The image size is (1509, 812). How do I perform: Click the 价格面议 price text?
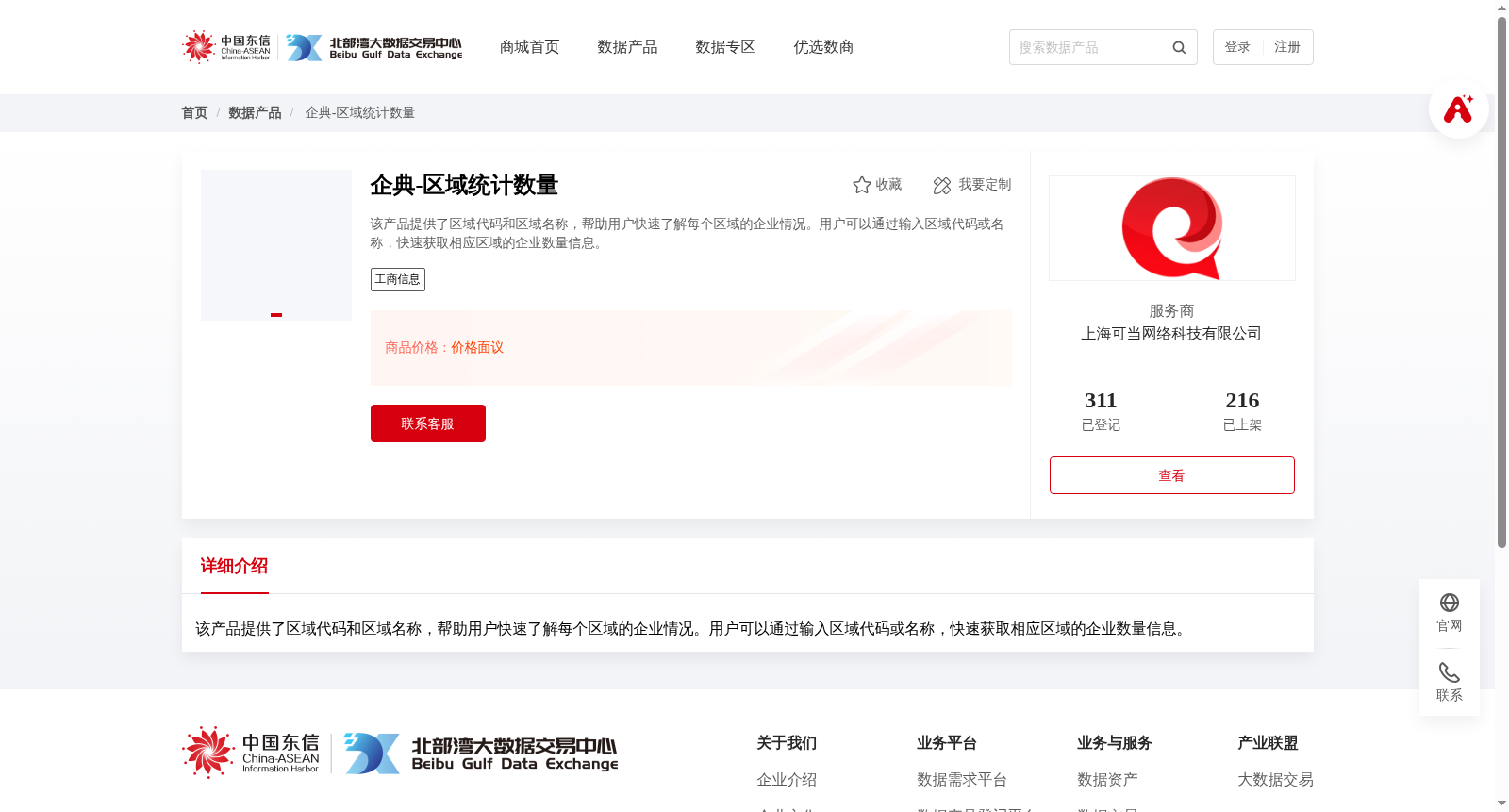tap(477, 348)
